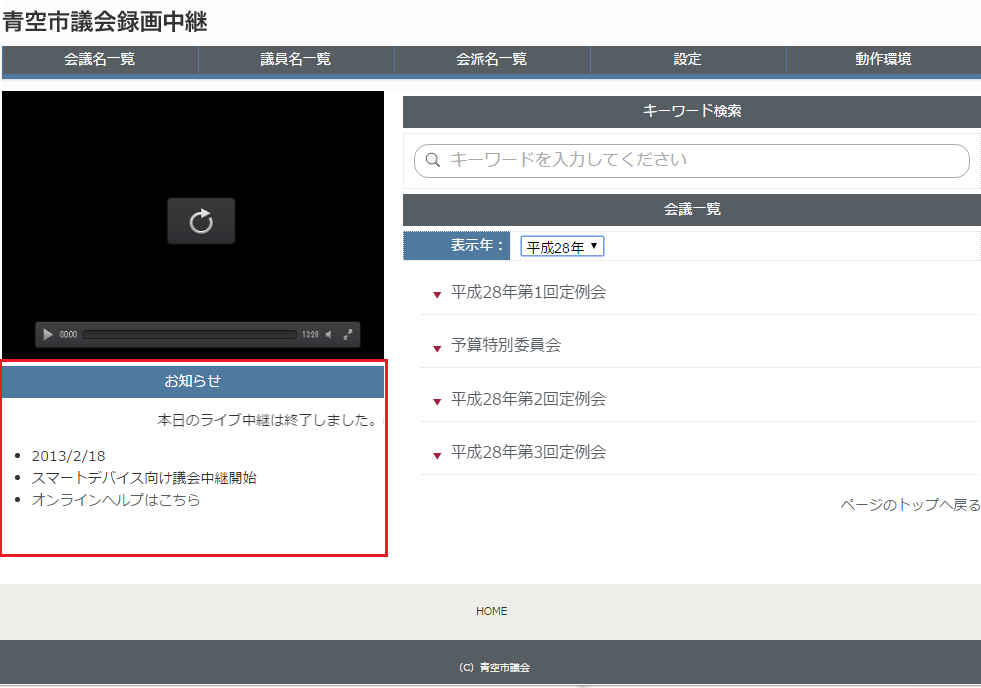981x688 pixels.
Task: Open the 設定 menu
Action: (687, 60)
